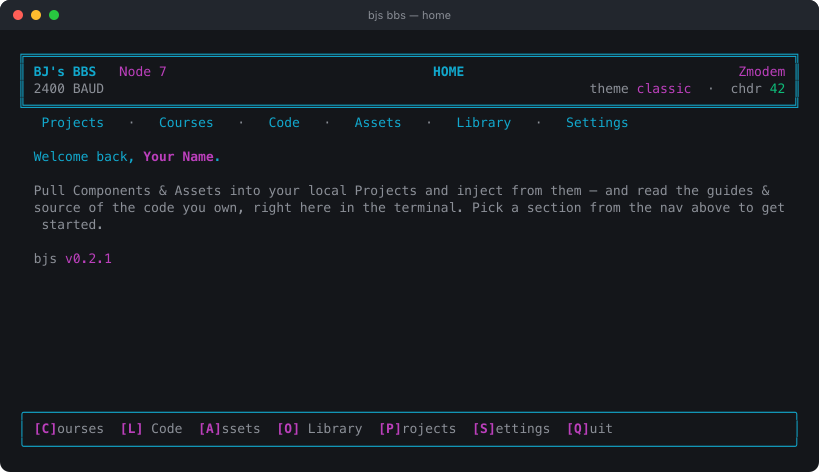The width and height of the screenshot is (819, 472).
Task: Maximize the window with green button
Action: [54, 15]
